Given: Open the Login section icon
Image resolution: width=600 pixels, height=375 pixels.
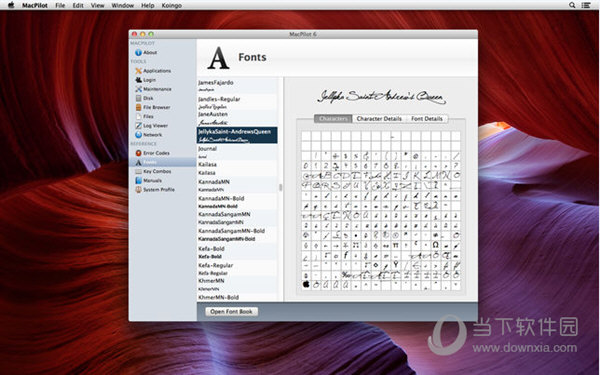Looking at the screenshot, I should 139,80.
